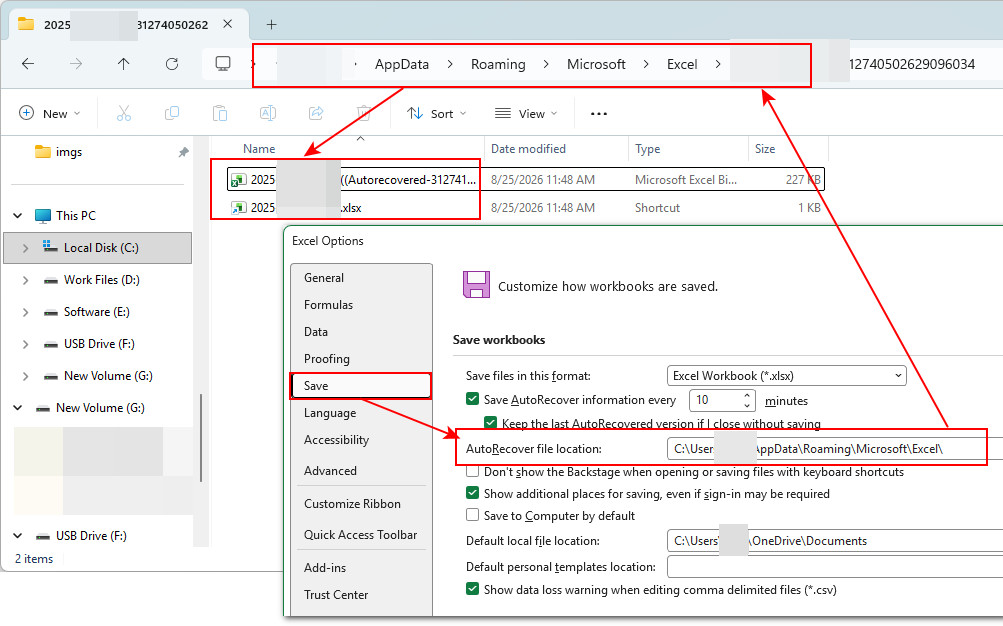
Task: Open the See more ellipsis menu
Action: click(x=599, y=114)
